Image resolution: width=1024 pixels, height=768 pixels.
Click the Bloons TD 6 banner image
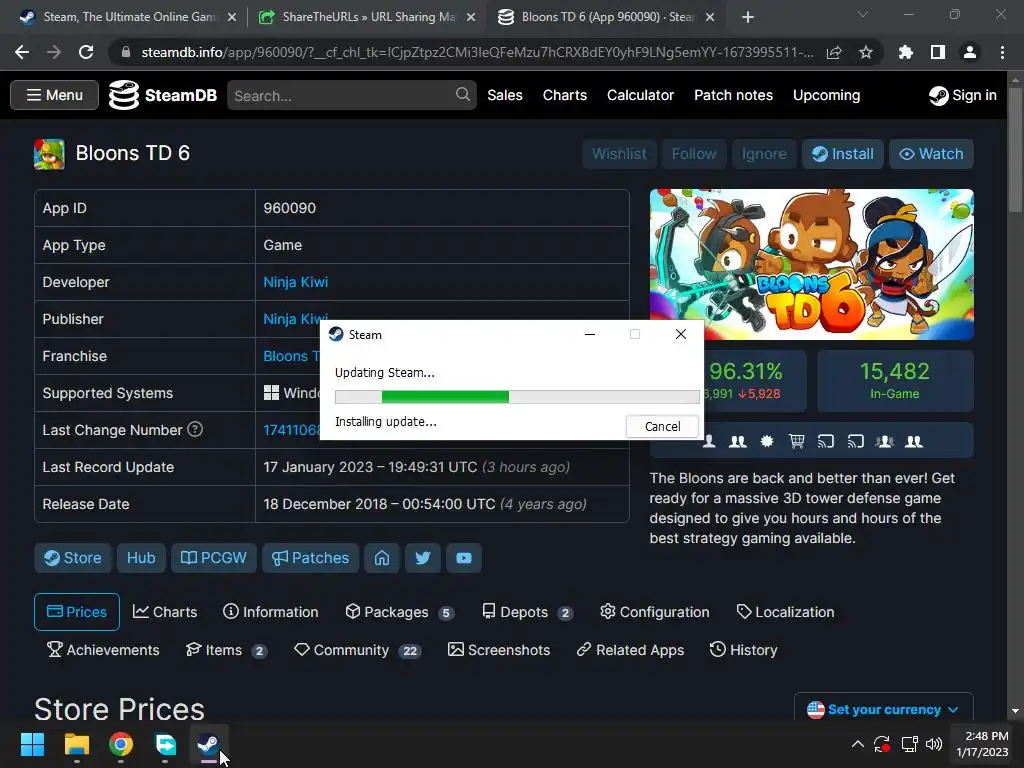[x=812, y=264]
